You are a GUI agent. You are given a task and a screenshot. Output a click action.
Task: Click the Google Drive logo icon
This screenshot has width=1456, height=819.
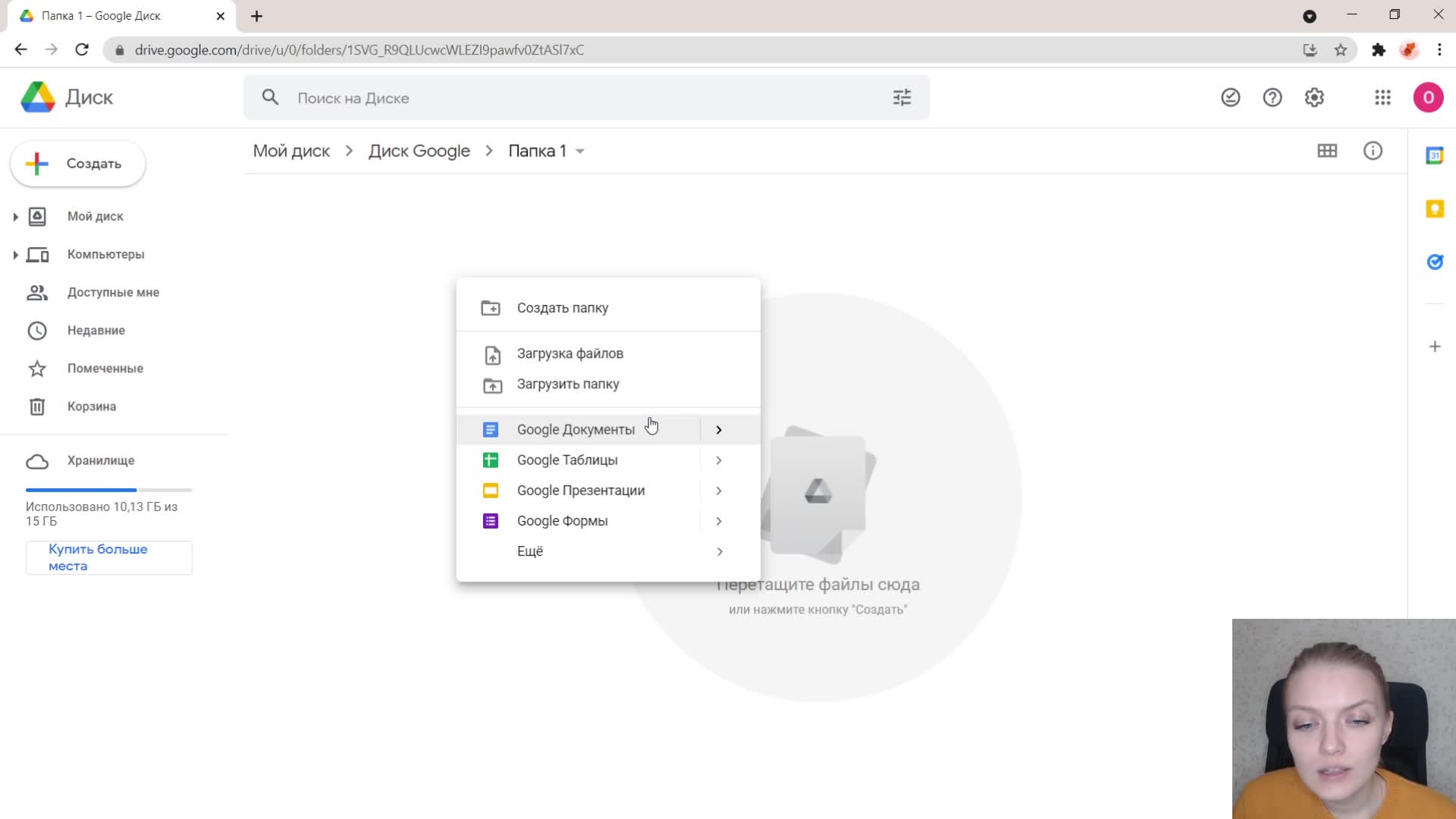point(38,97)
